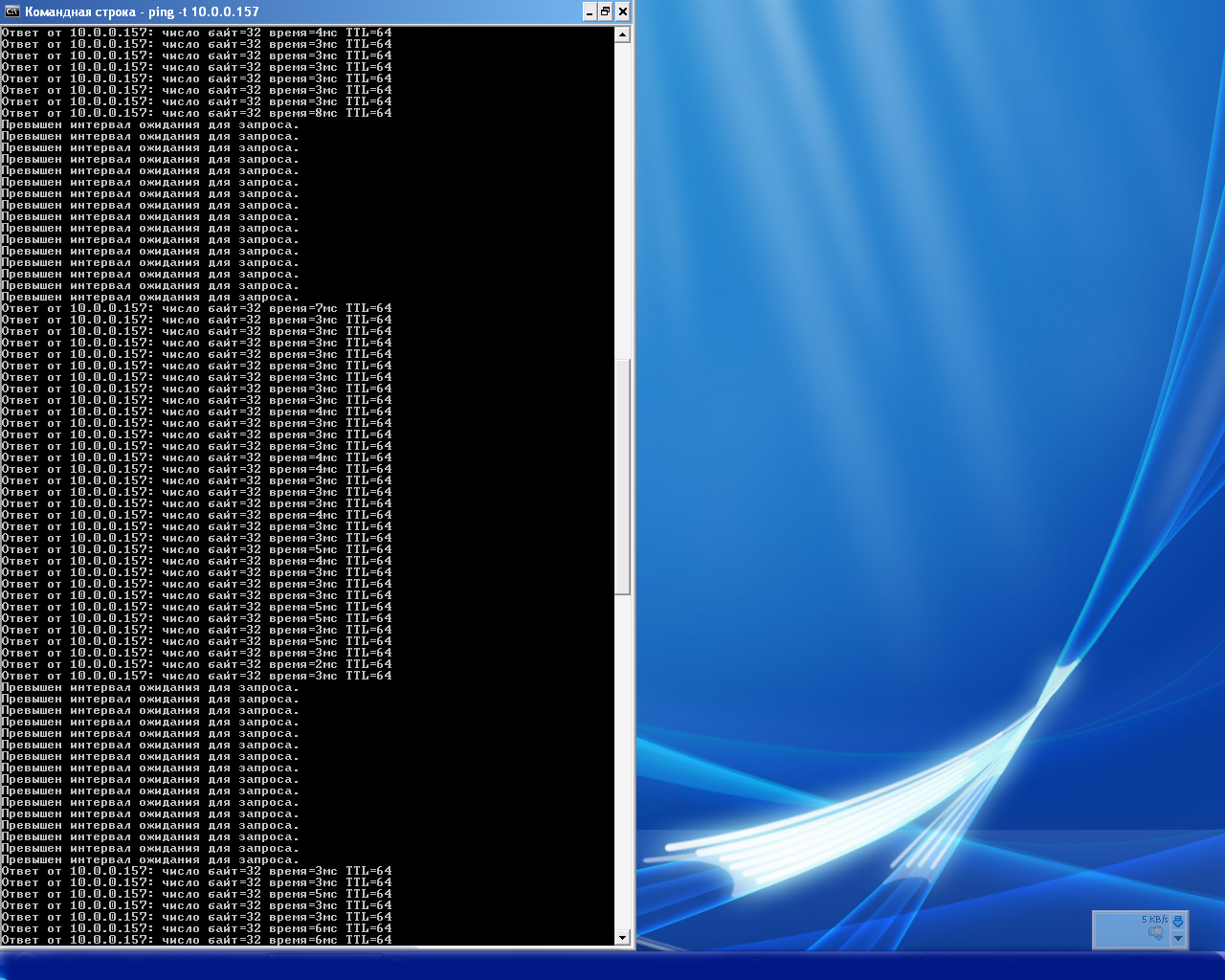
Task: Click the network computers icon in speed widget
Action: [x=1156, y=932]
